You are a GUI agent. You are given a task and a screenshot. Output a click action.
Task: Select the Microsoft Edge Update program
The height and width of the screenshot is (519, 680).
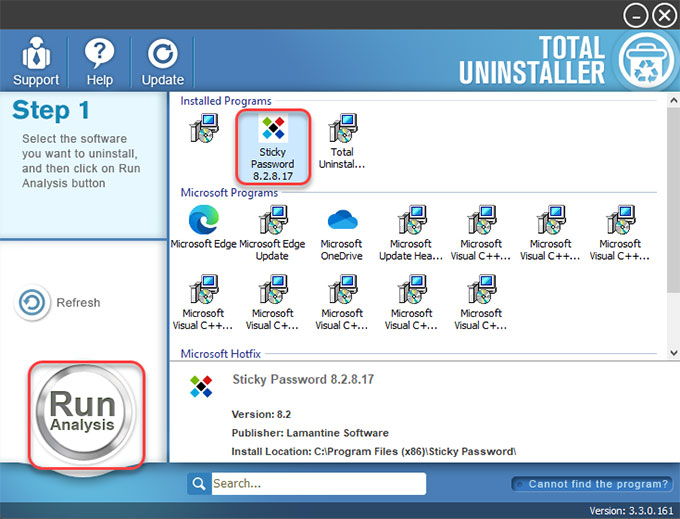[x=272, y=233]
